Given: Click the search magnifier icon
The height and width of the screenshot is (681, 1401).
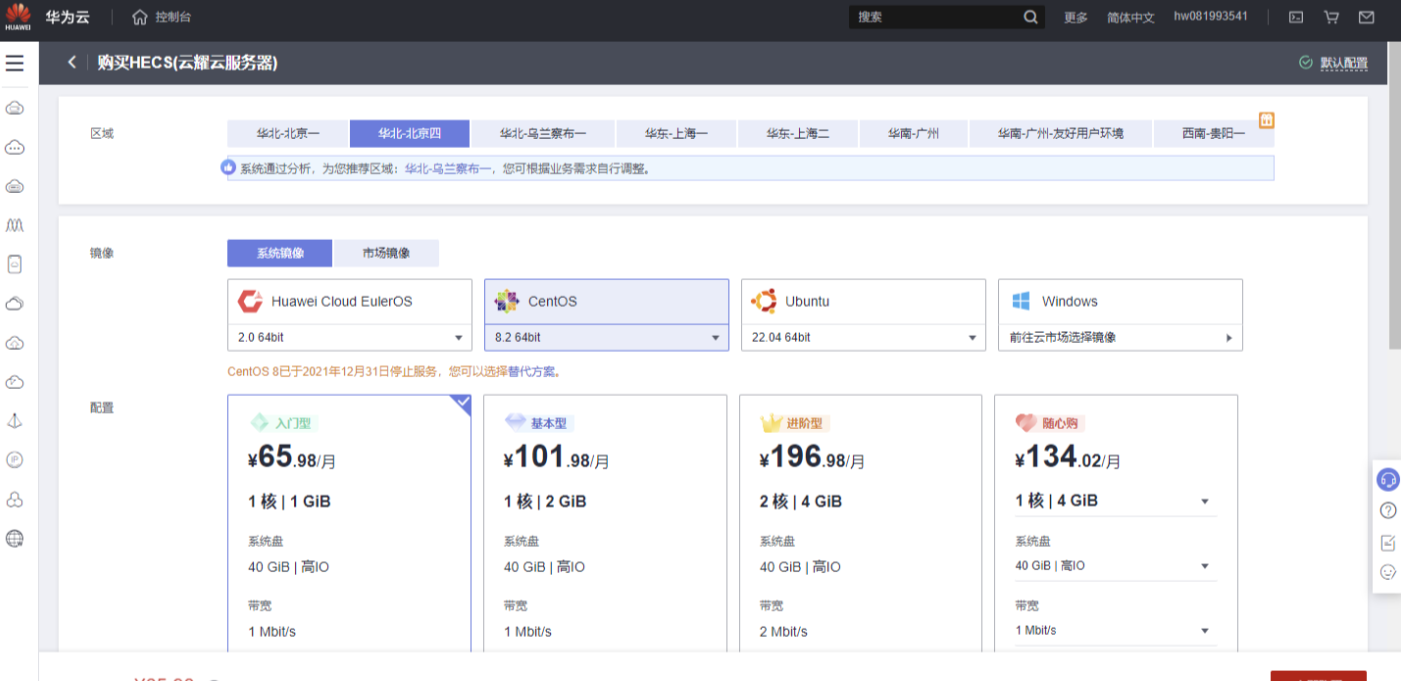Looking at the screenshot, I should 1031,17.
